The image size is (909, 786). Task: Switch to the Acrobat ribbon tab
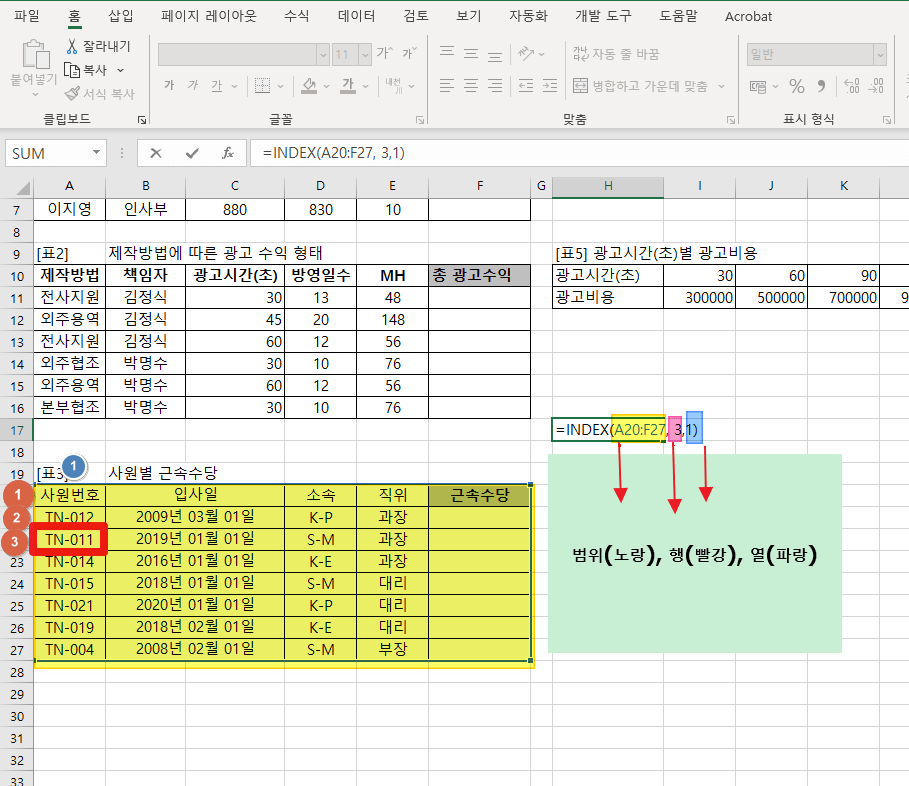tap(748, 16)
